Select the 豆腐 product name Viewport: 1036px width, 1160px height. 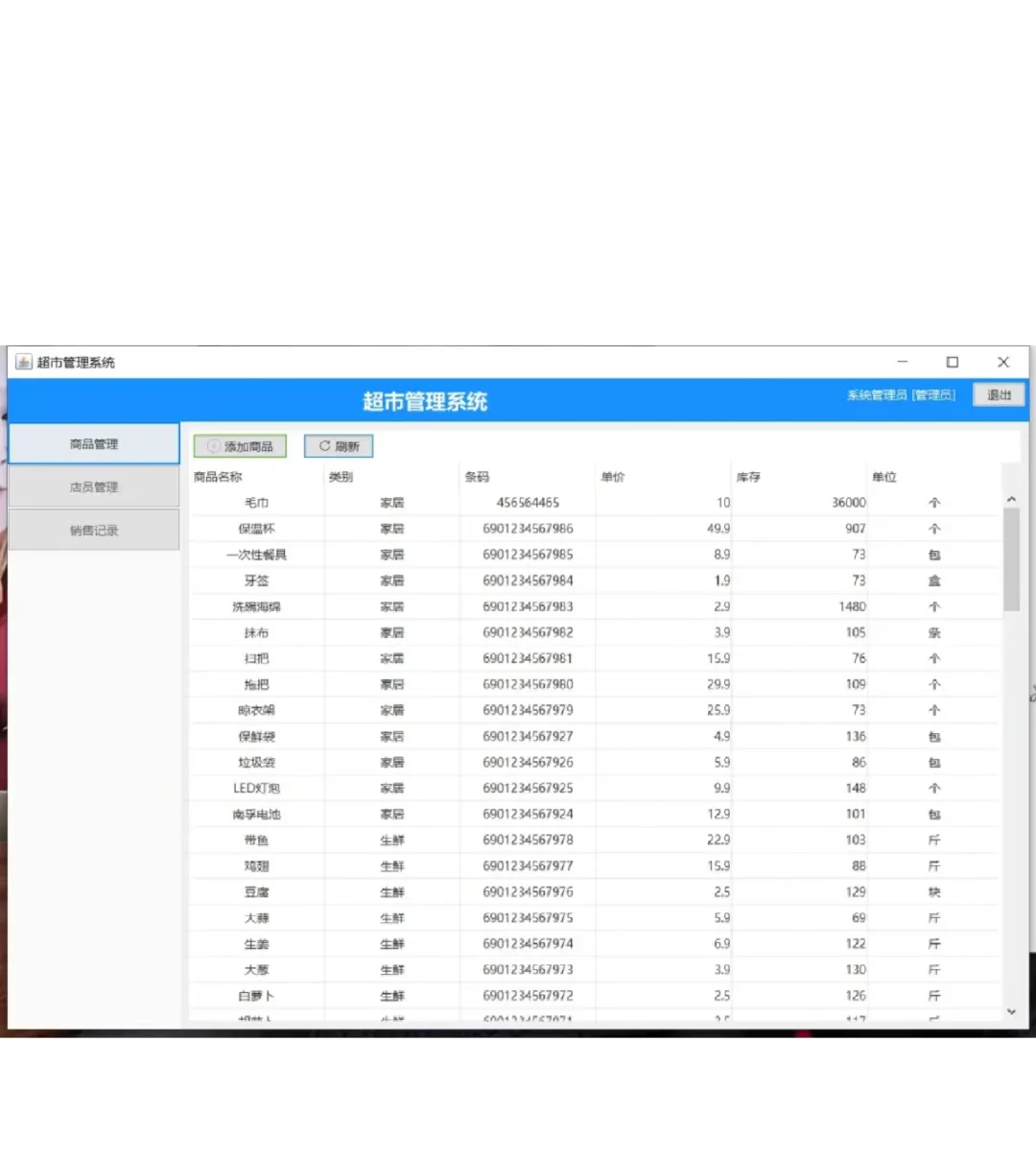pyautogui.click(x=257, y=891)
